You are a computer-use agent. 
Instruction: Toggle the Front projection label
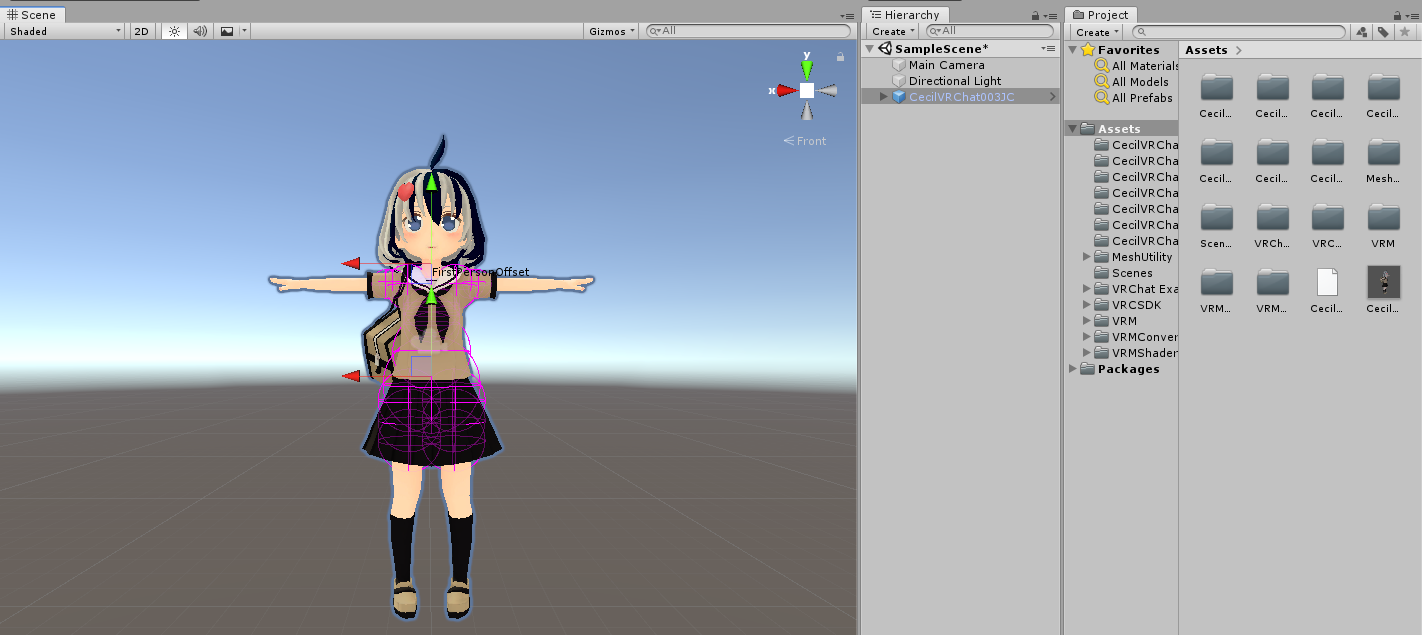[x=805, y=141]
